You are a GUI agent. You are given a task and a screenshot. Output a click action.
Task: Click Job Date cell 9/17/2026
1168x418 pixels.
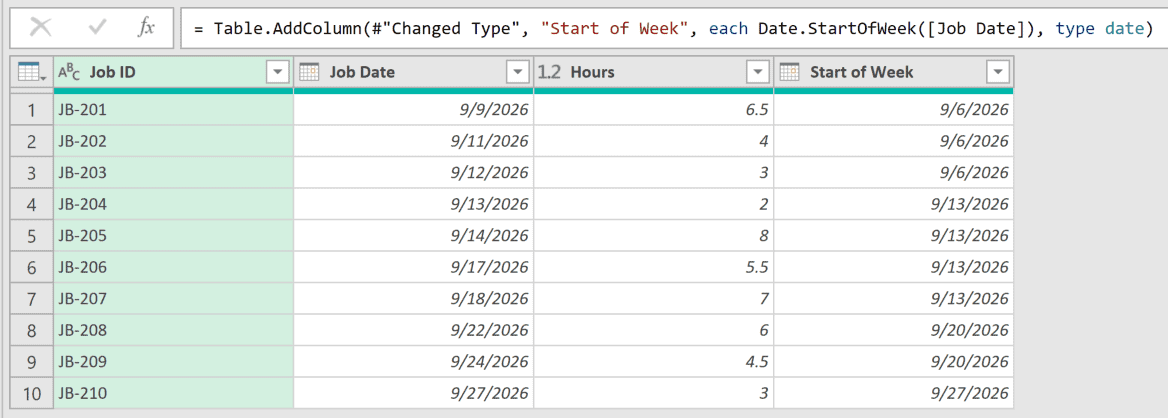[413, 267]
